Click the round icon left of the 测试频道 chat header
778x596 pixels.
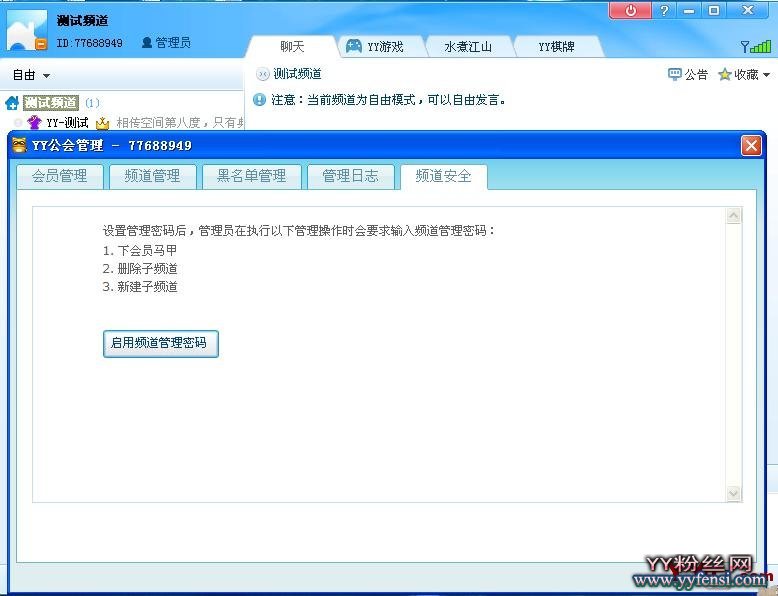[x=262, y=74]
